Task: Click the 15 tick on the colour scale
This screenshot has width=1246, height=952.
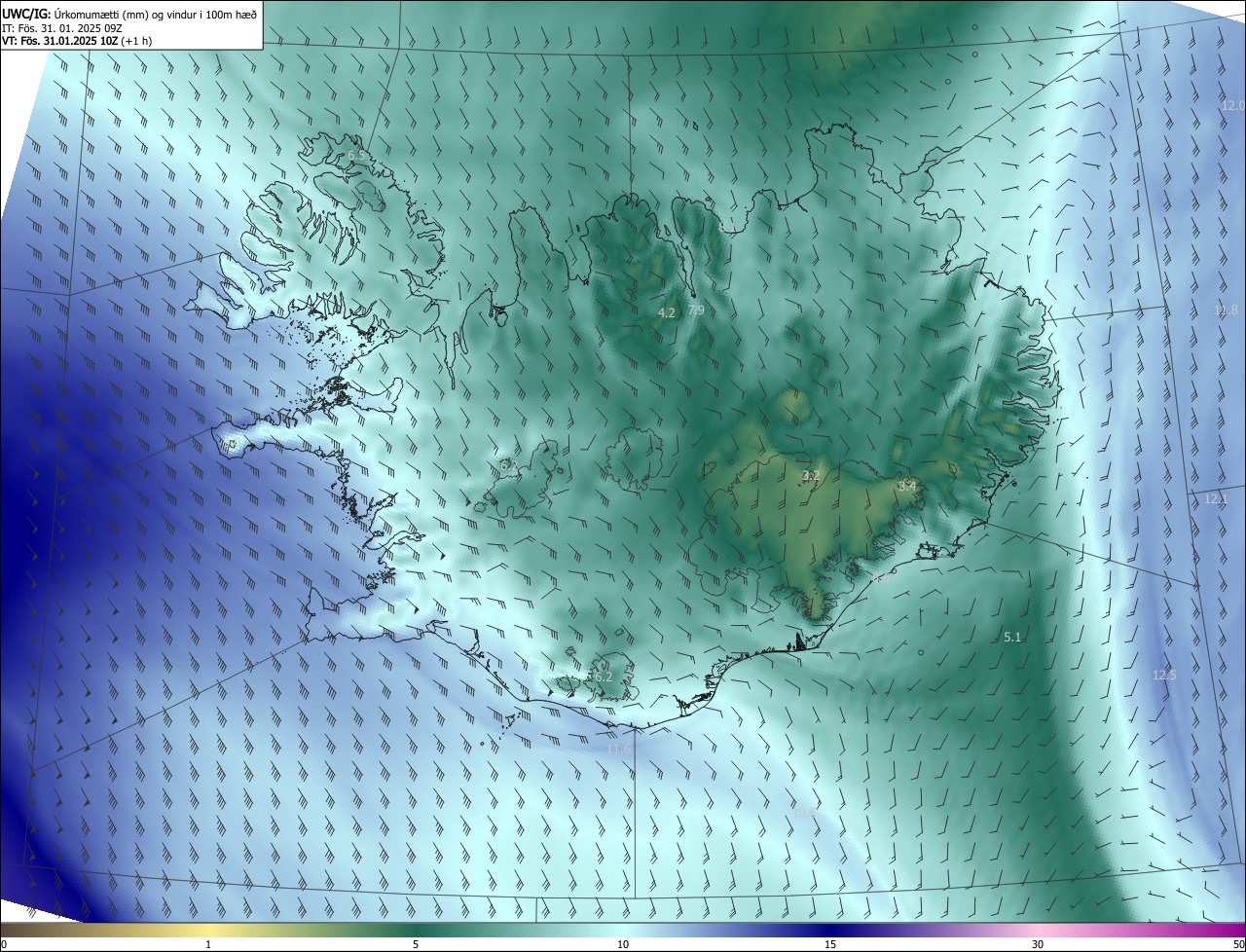Action: coord(830,944)
